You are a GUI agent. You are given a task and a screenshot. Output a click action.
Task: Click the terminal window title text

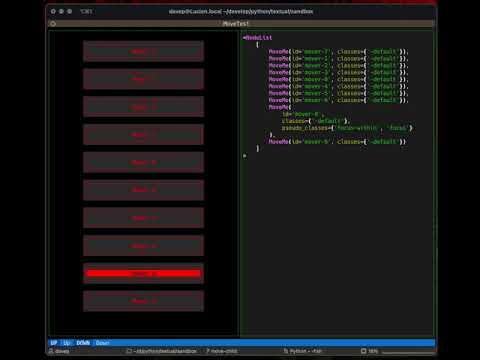tap(241, 11)
